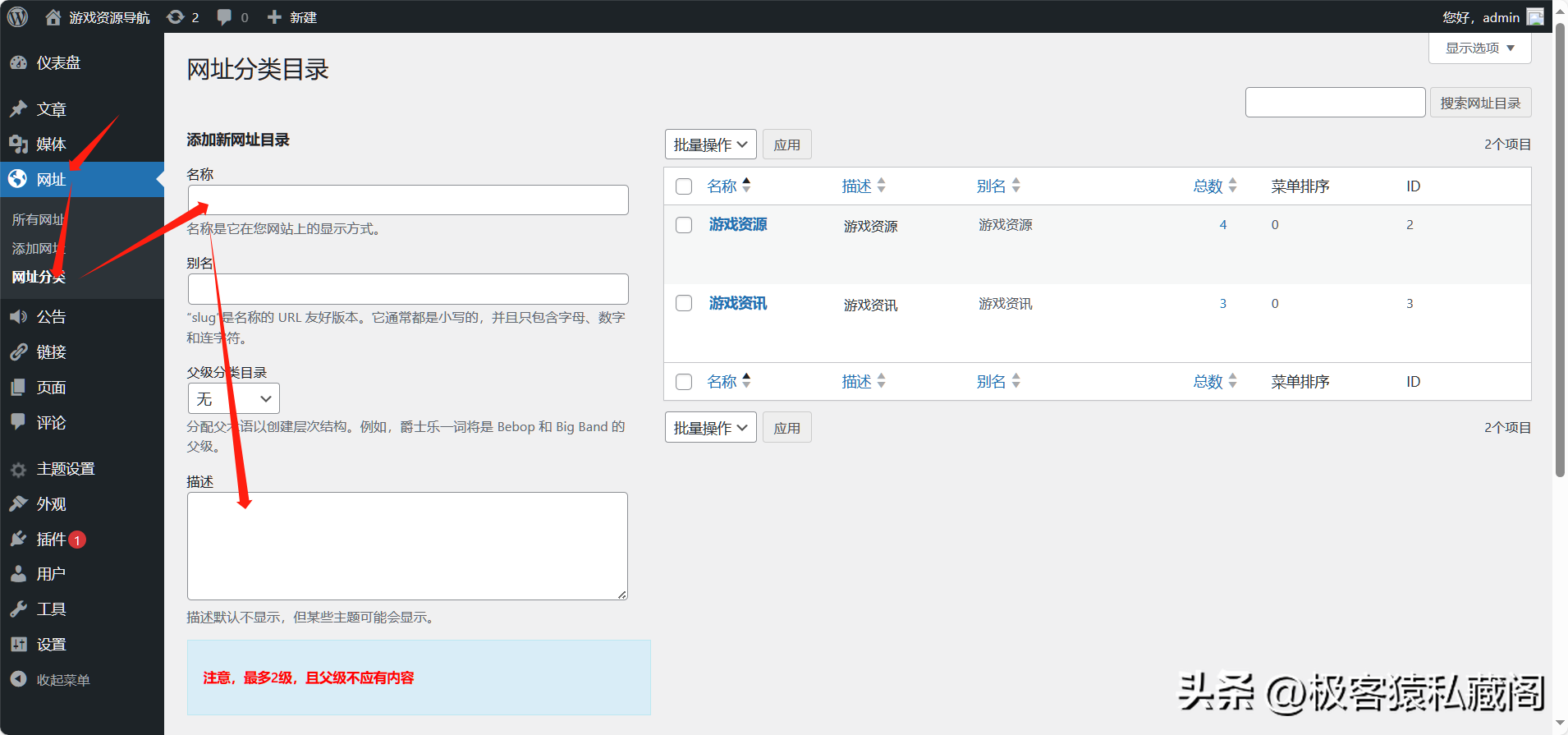Click the 外观 paintbrush icon
Image resolution: width=1568 pixels, height=735 pixels.
18,504
